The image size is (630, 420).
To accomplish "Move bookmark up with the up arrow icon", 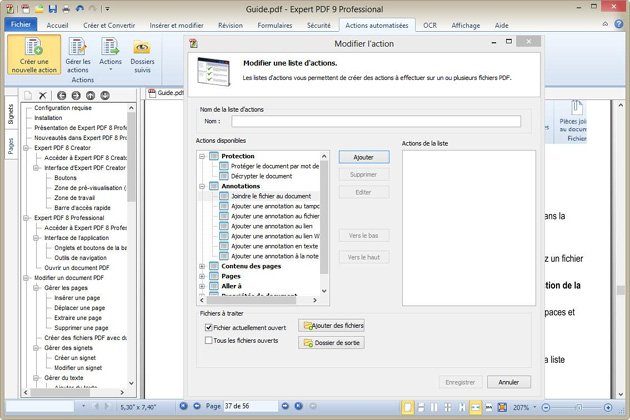I will [90, 95].
